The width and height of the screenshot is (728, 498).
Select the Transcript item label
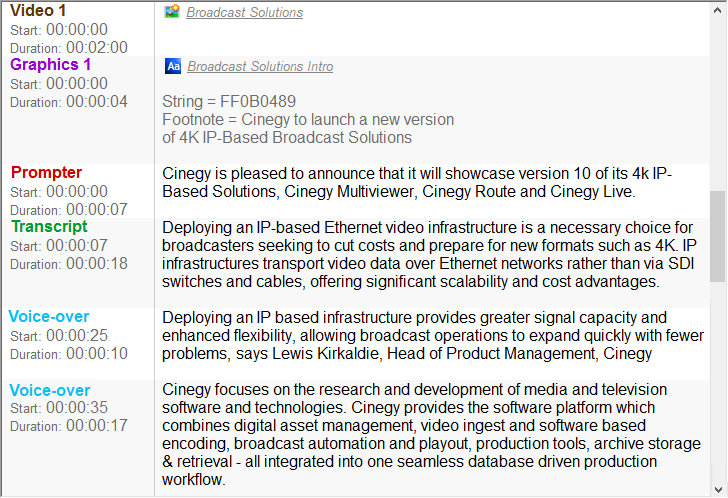click(49, 227)
